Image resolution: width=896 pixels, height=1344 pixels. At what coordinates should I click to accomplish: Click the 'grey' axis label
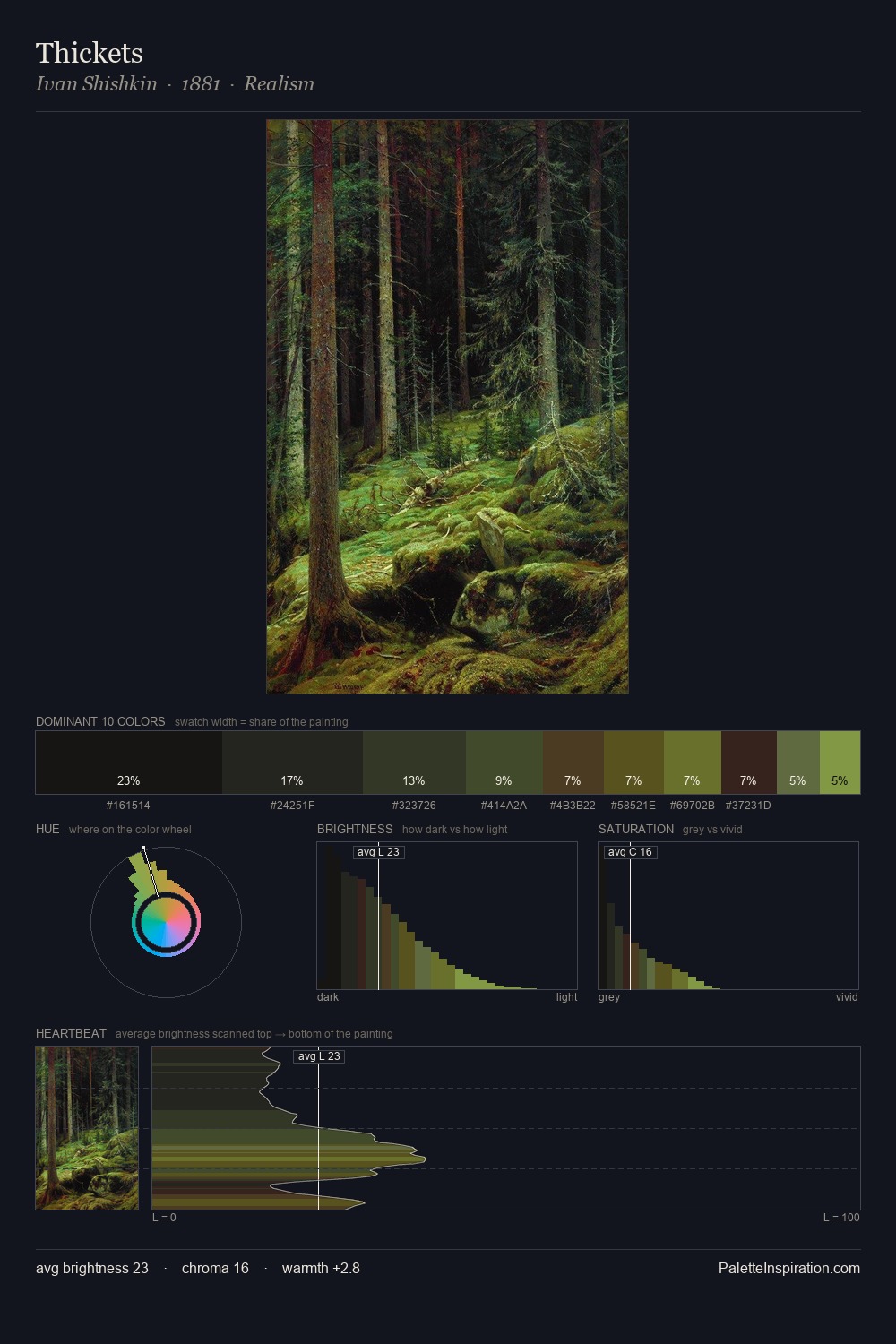pyautogui.click(x=609, y=997)
